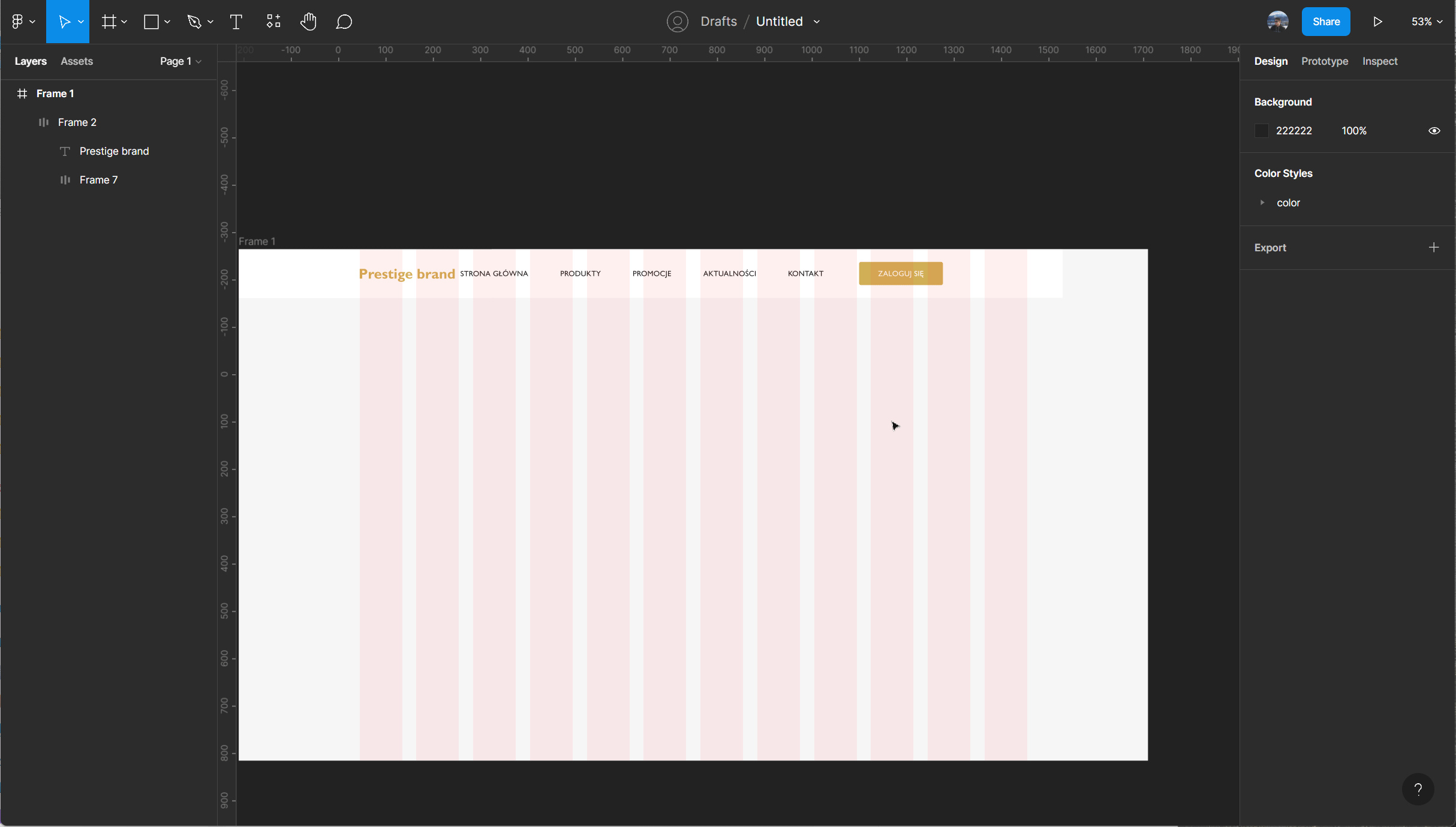Select the Frame tool in toolbar
The image size is (1456, 827).
[109, 22]
